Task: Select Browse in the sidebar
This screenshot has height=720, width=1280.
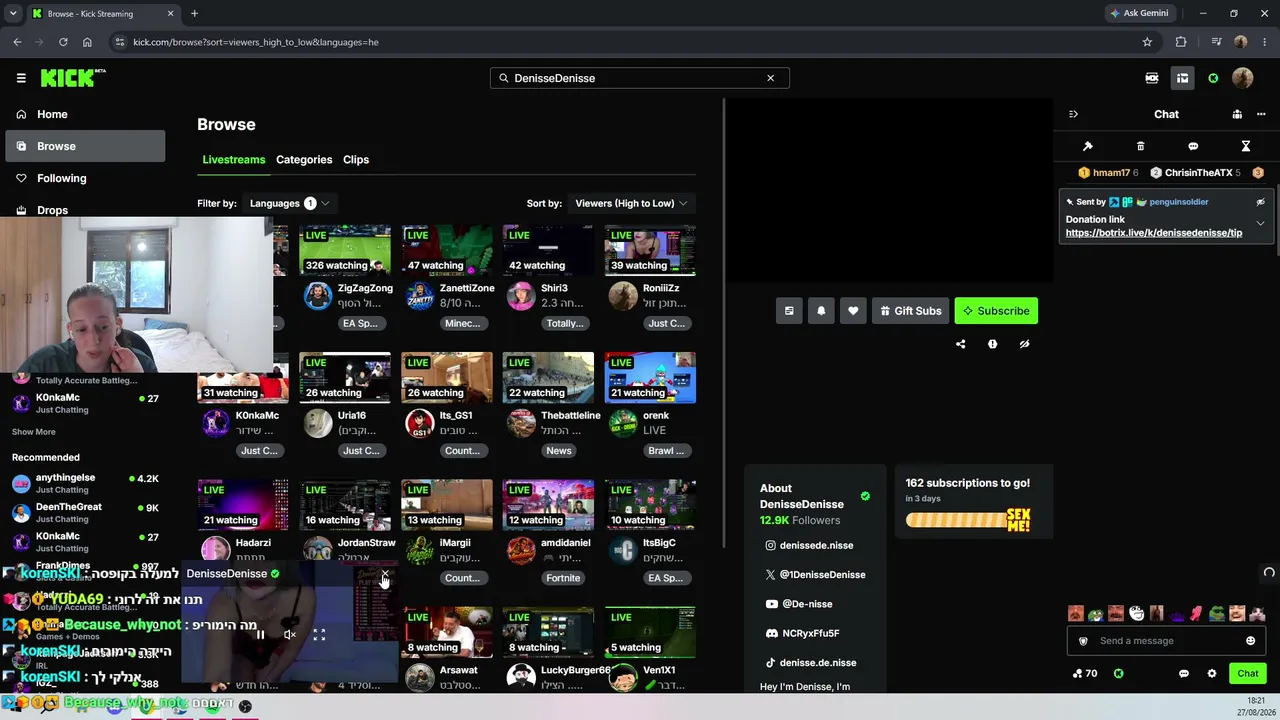Action: [85, 146]
